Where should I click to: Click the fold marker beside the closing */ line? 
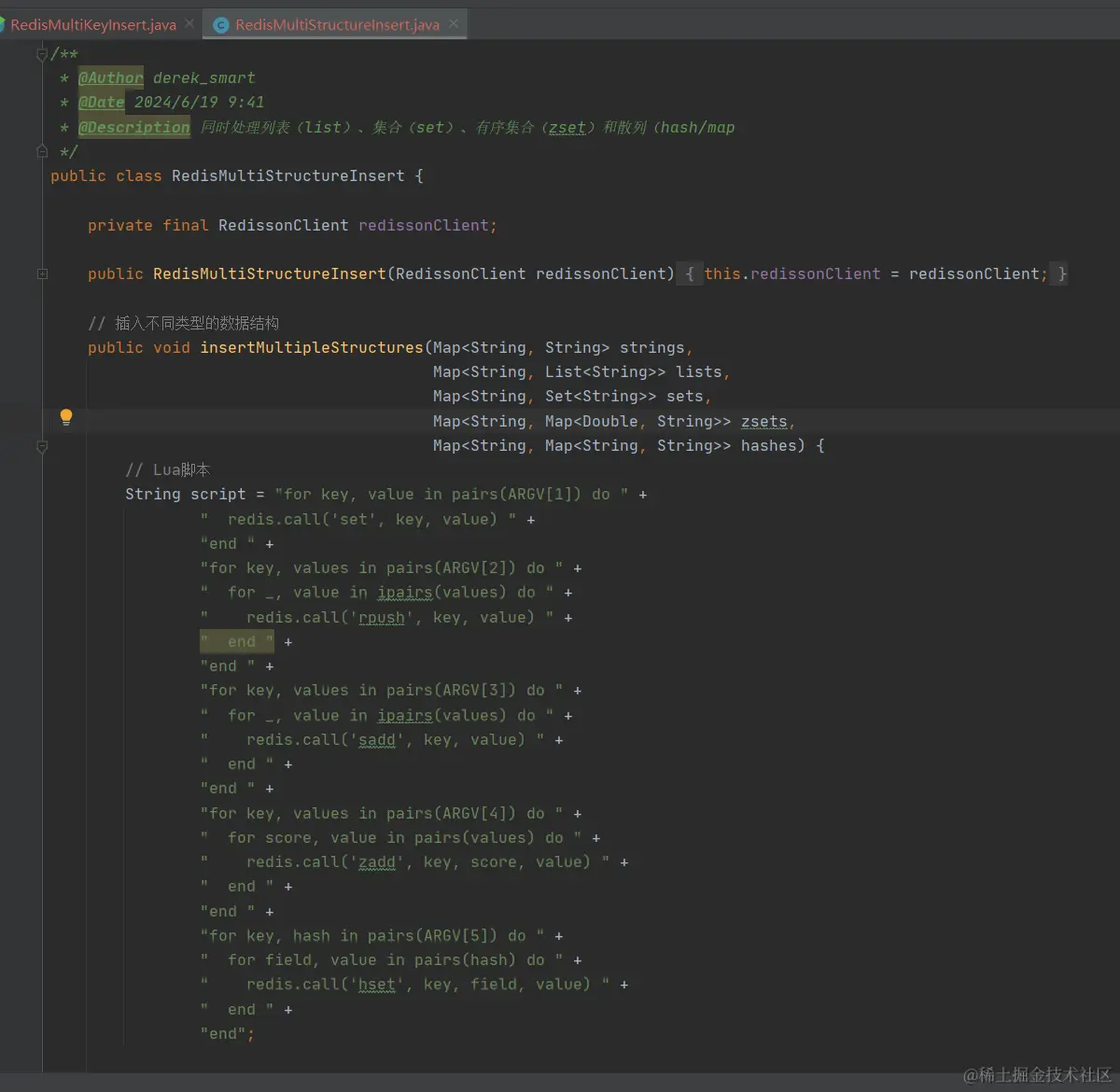click(x=42, y=151)
